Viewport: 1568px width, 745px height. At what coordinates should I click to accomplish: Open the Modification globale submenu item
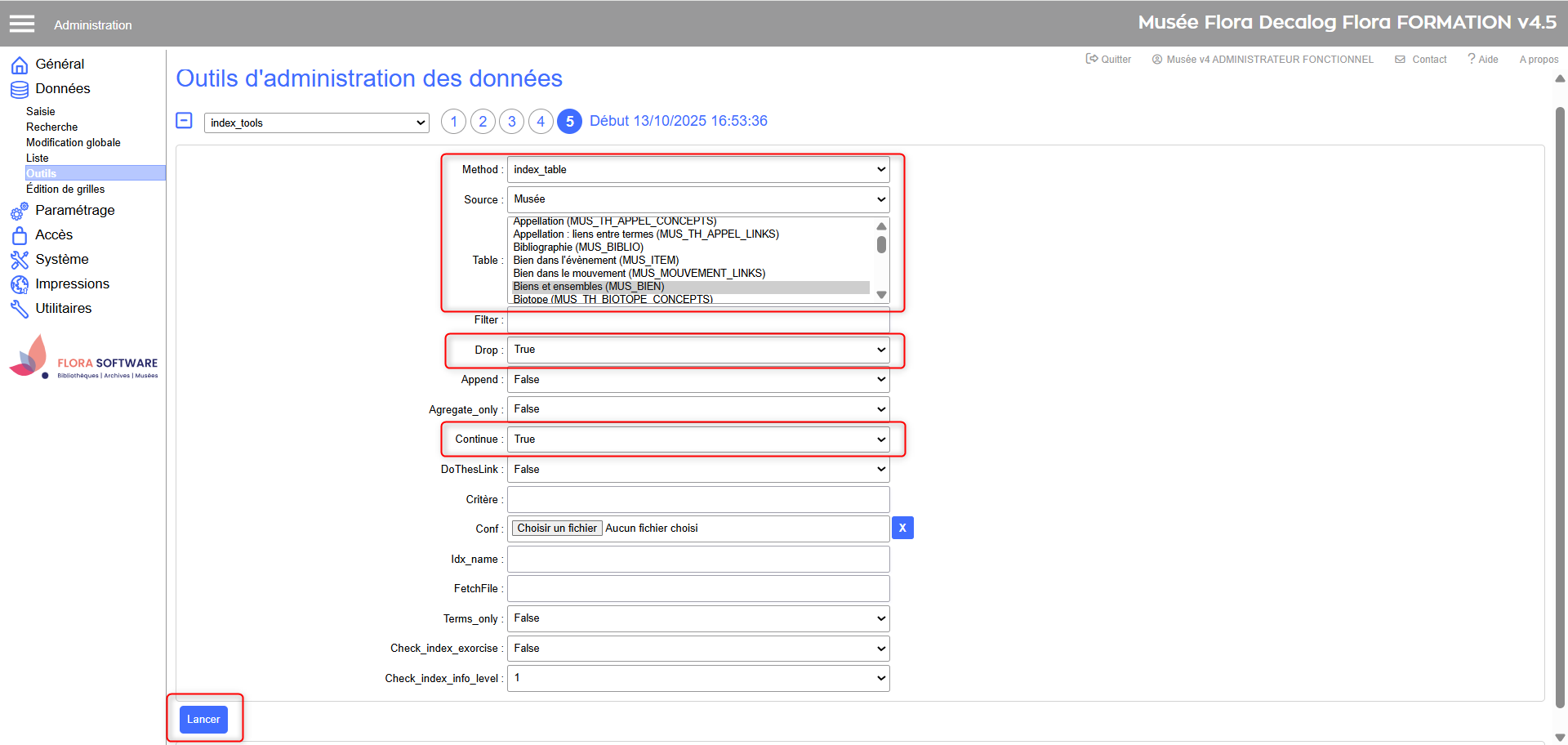73,142
